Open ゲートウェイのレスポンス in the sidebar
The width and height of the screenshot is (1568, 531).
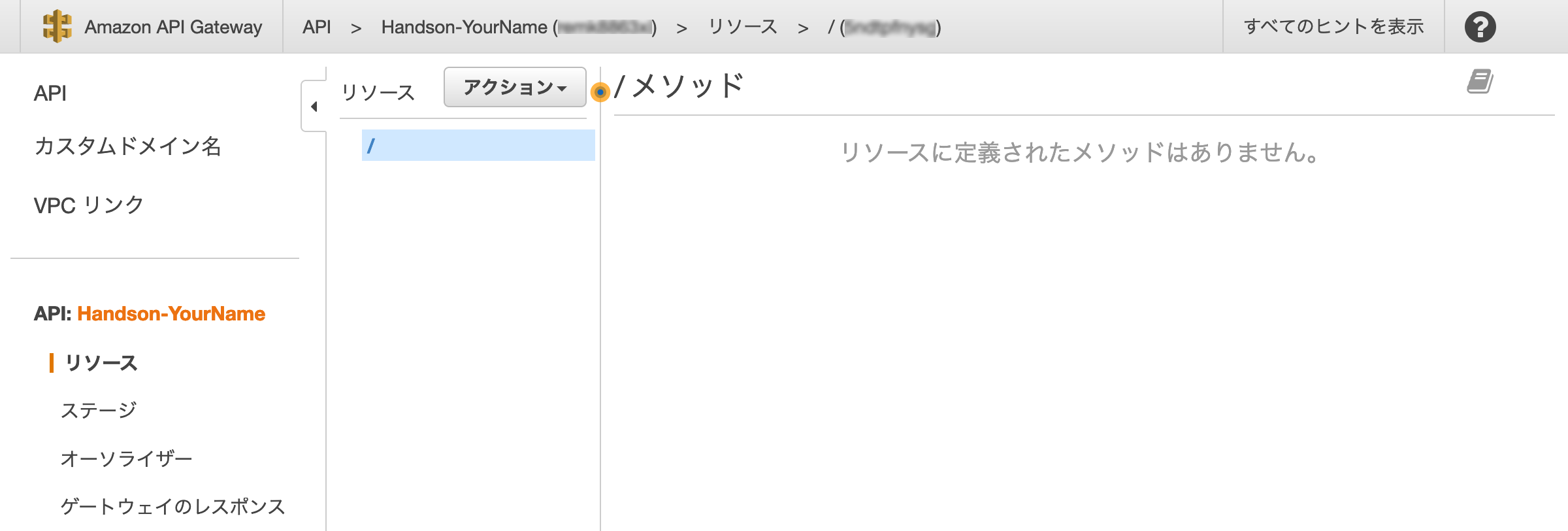click(172, 507)
